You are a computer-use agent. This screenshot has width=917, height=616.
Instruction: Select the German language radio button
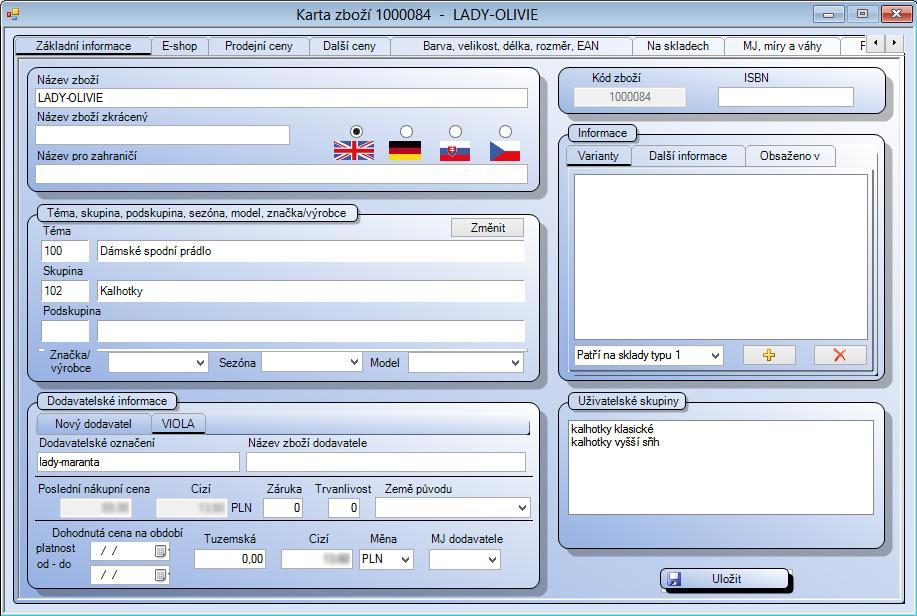pos(406,131)
